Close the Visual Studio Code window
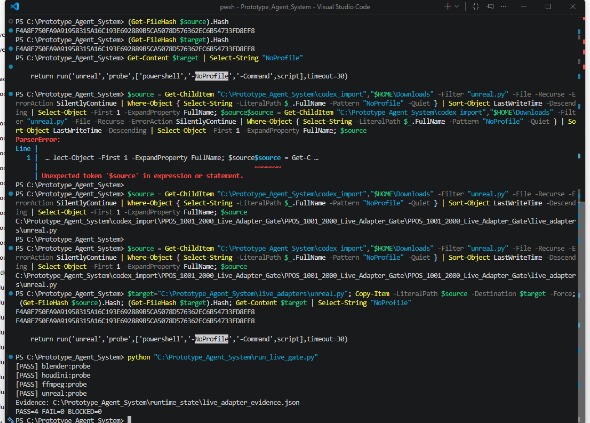This screenshot has height=423, width=590. pyautogui.click(x=573, y=6)
